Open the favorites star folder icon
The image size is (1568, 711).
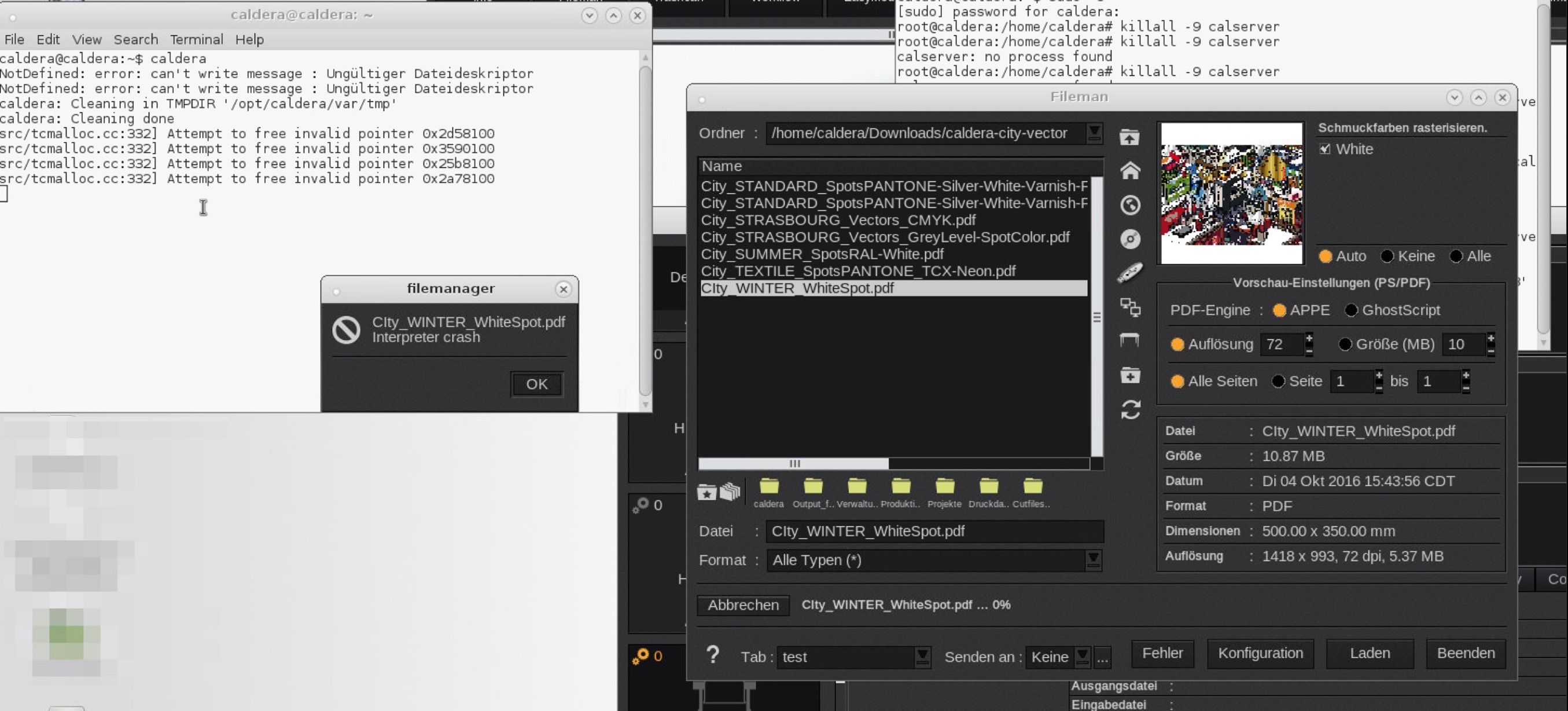(x=706, y=492)
